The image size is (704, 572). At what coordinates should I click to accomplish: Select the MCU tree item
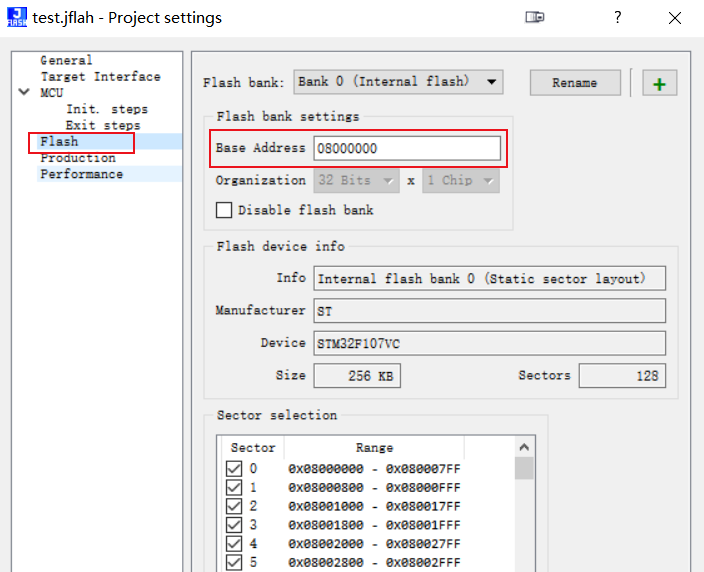(x=52, y=92)
